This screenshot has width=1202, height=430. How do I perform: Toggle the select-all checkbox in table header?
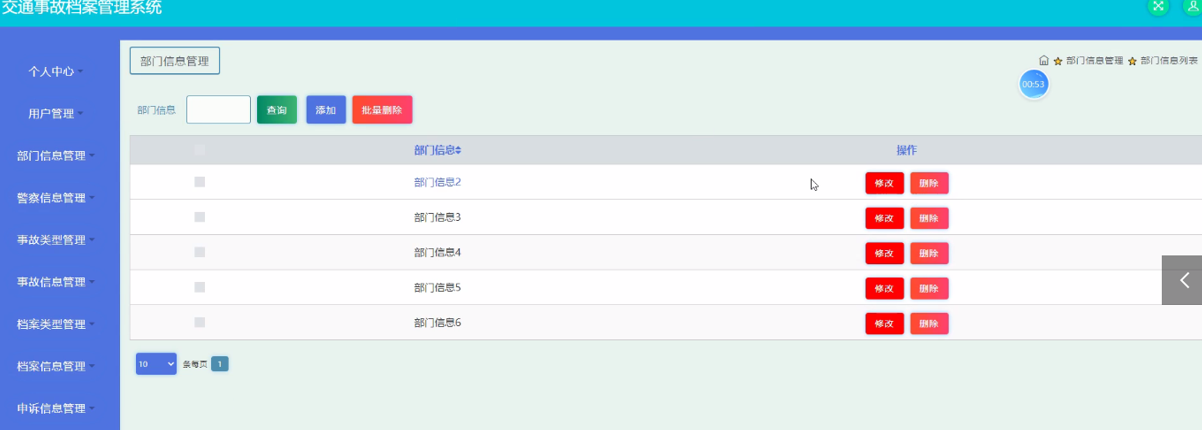200,150
